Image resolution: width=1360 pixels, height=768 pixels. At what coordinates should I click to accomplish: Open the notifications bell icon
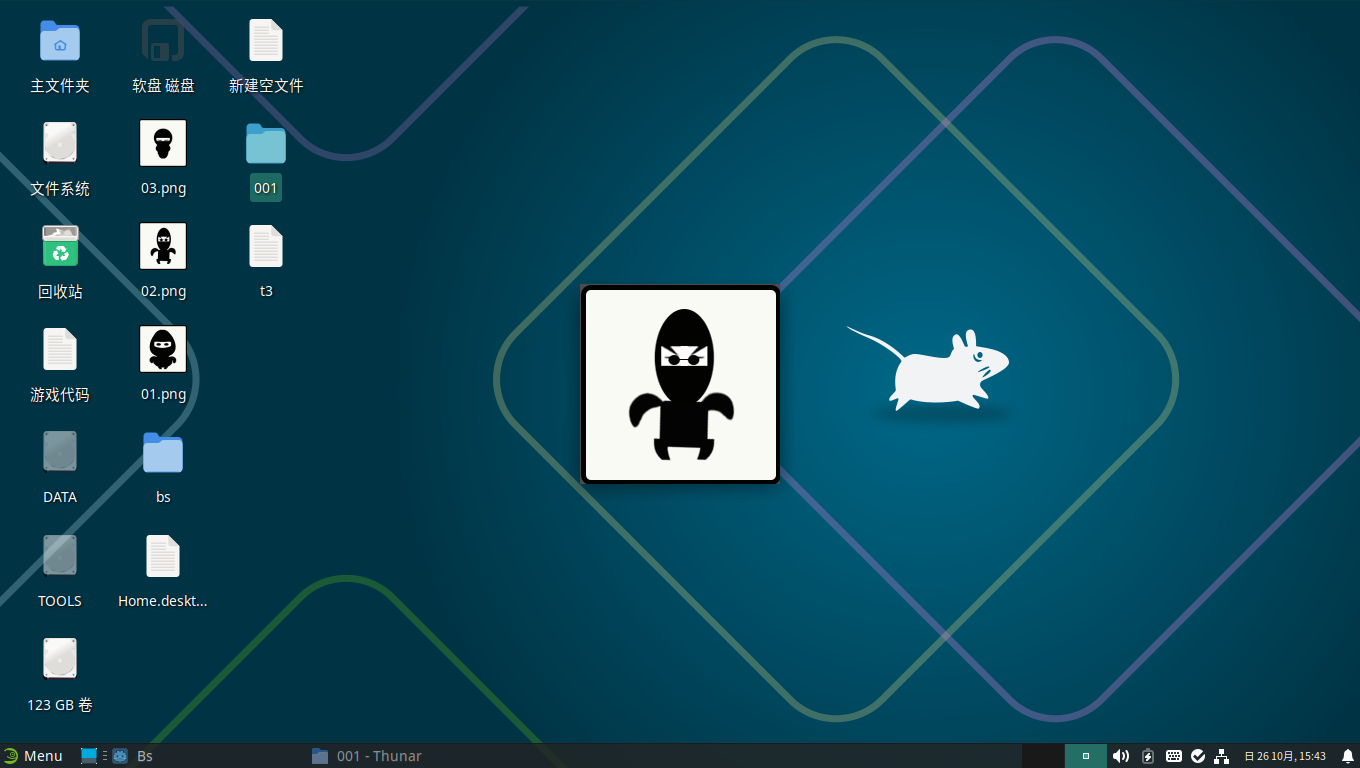tap(1347, 756)
